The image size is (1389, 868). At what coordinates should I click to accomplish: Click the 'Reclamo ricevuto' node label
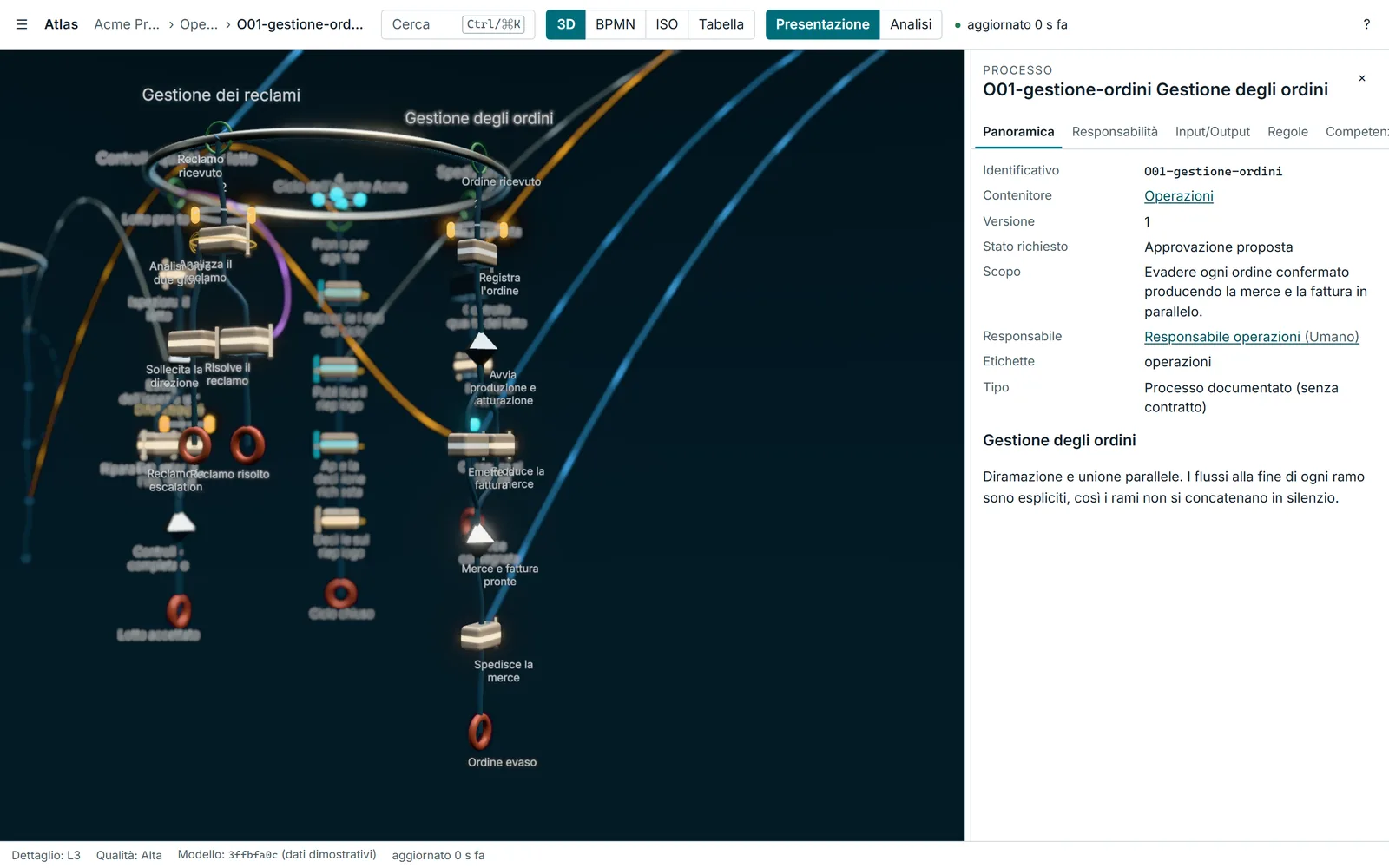pos(201,166)
